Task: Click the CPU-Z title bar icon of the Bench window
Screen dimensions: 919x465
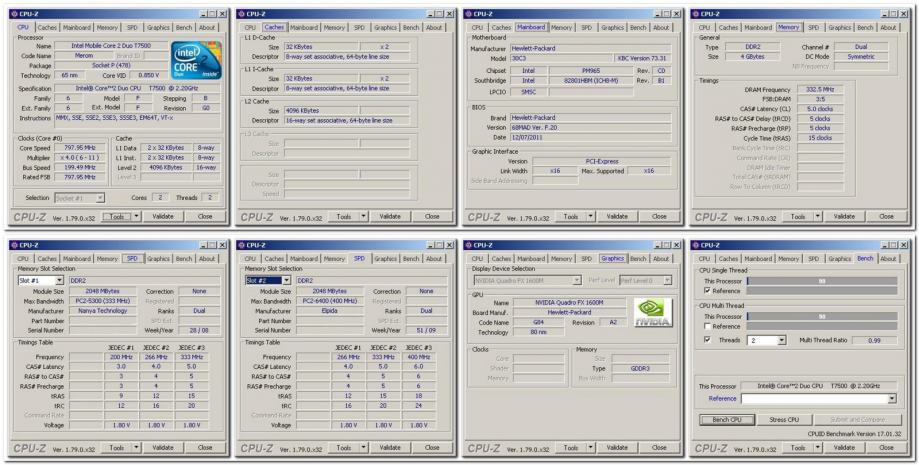Action: (x=695, y=245)
